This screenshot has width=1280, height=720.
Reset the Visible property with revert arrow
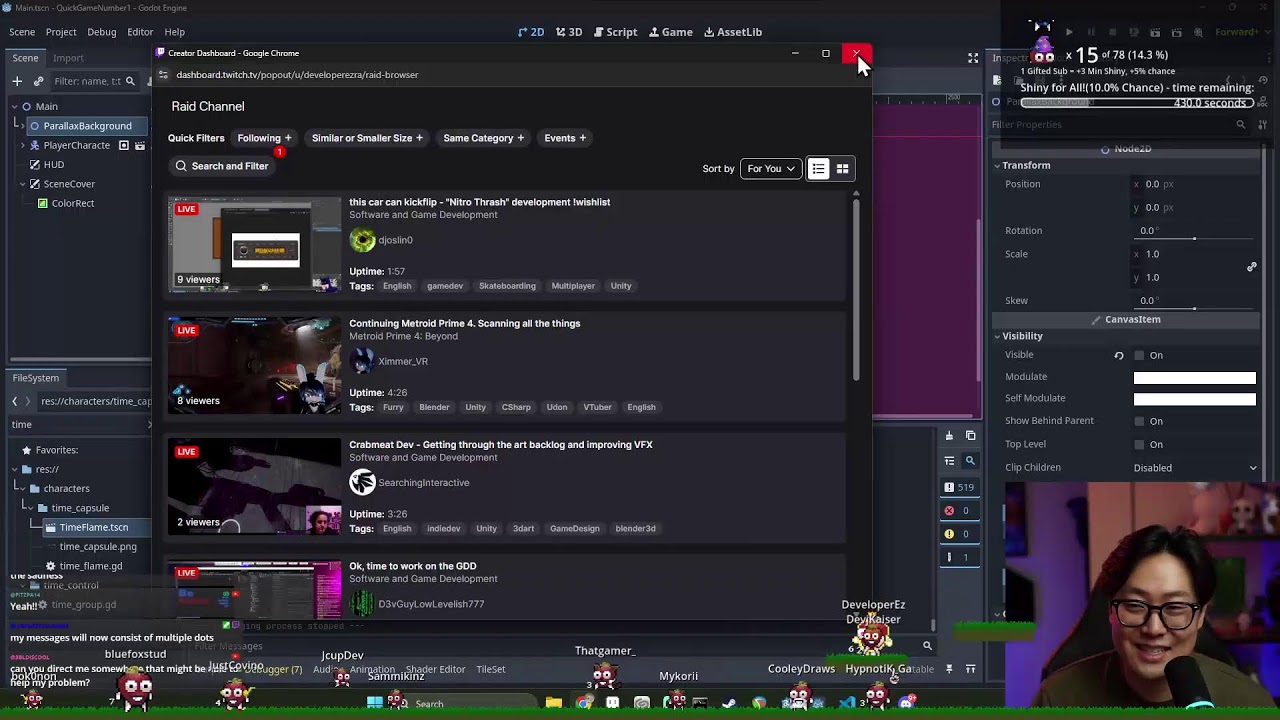pos(1119,355)
